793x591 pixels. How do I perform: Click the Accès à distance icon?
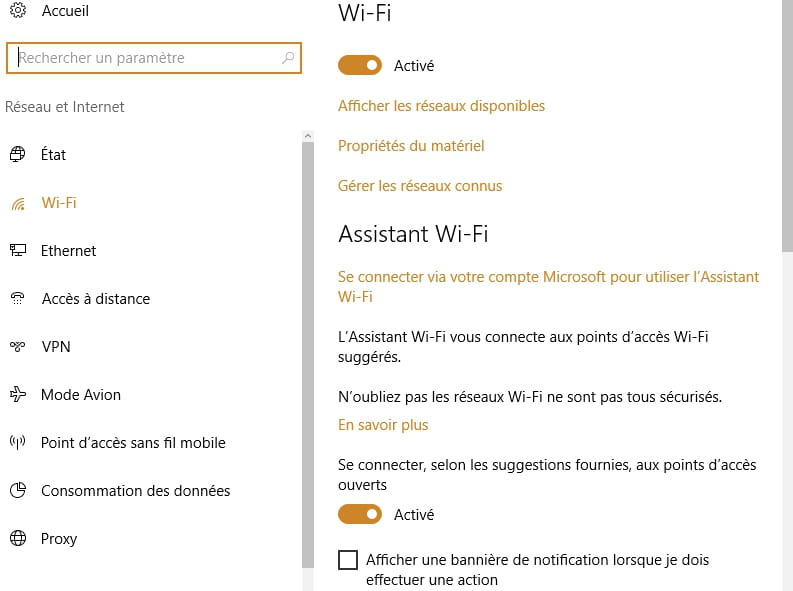pyautogui.click(x=18, y=298)
